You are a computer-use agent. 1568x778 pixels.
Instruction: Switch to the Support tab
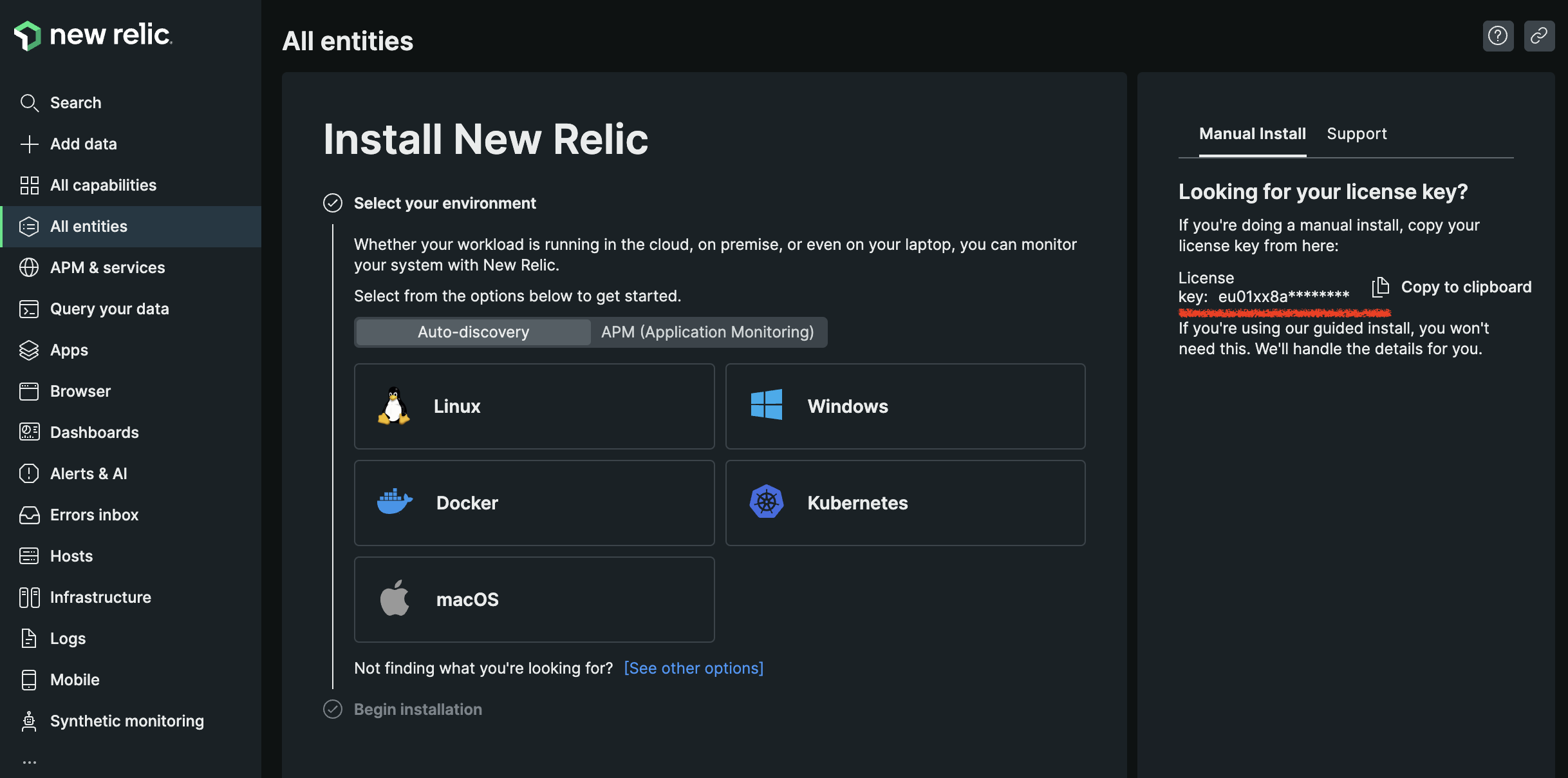tap(1357, 134)
